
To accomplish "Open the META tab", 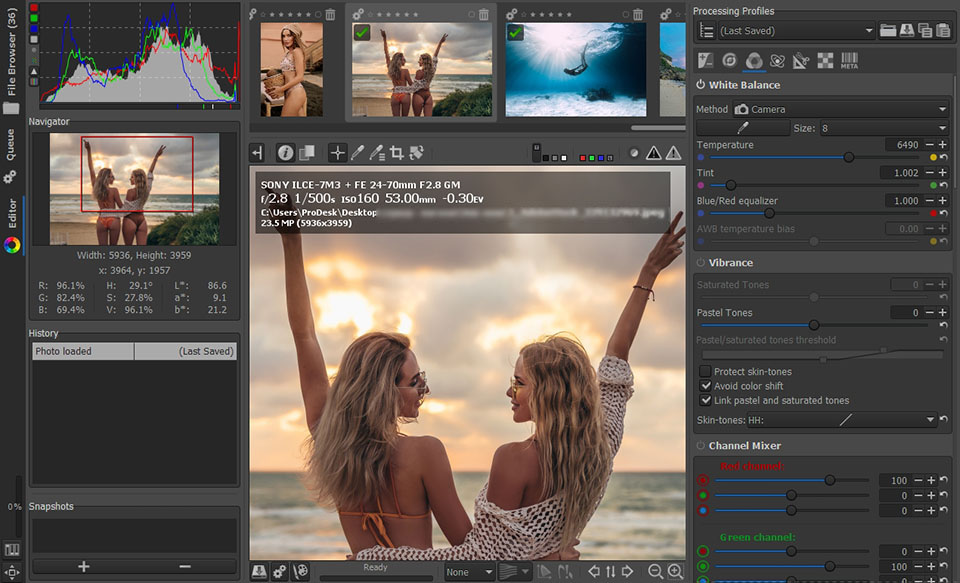I will [849, 60].
